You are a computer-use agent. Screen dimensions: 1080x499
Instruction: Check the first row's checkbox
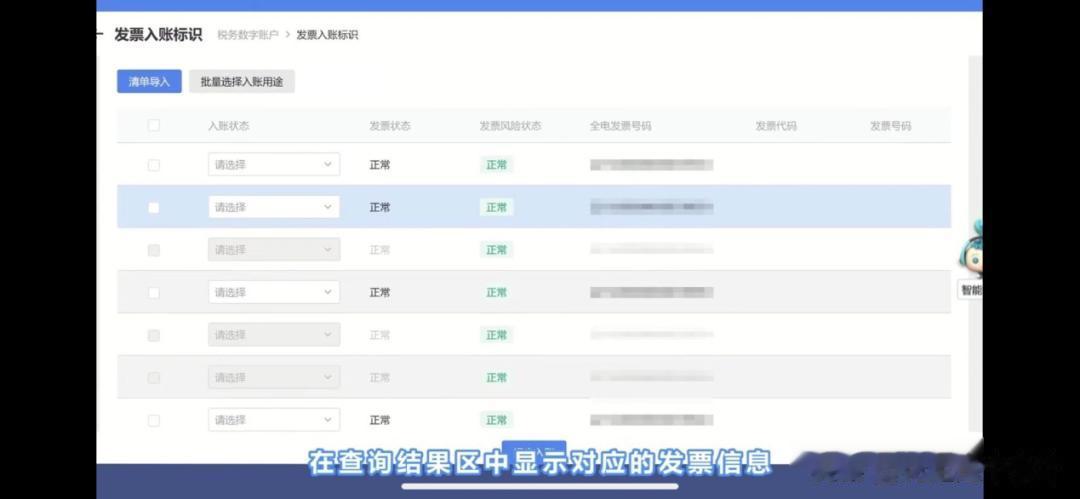[x=154, y=165]
